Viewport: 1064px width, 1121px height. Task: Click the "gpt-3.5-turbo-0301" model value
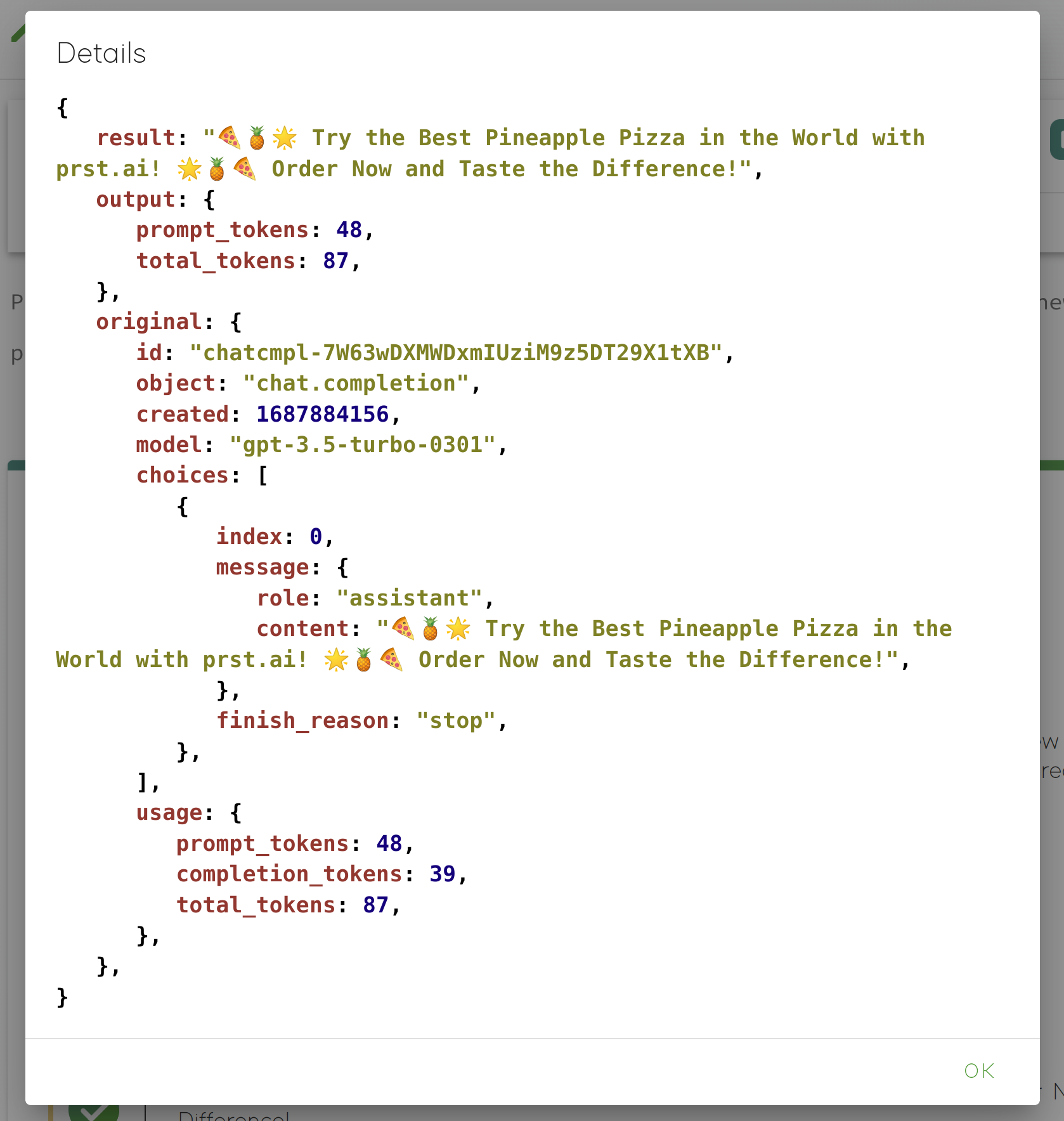[362, 444]
